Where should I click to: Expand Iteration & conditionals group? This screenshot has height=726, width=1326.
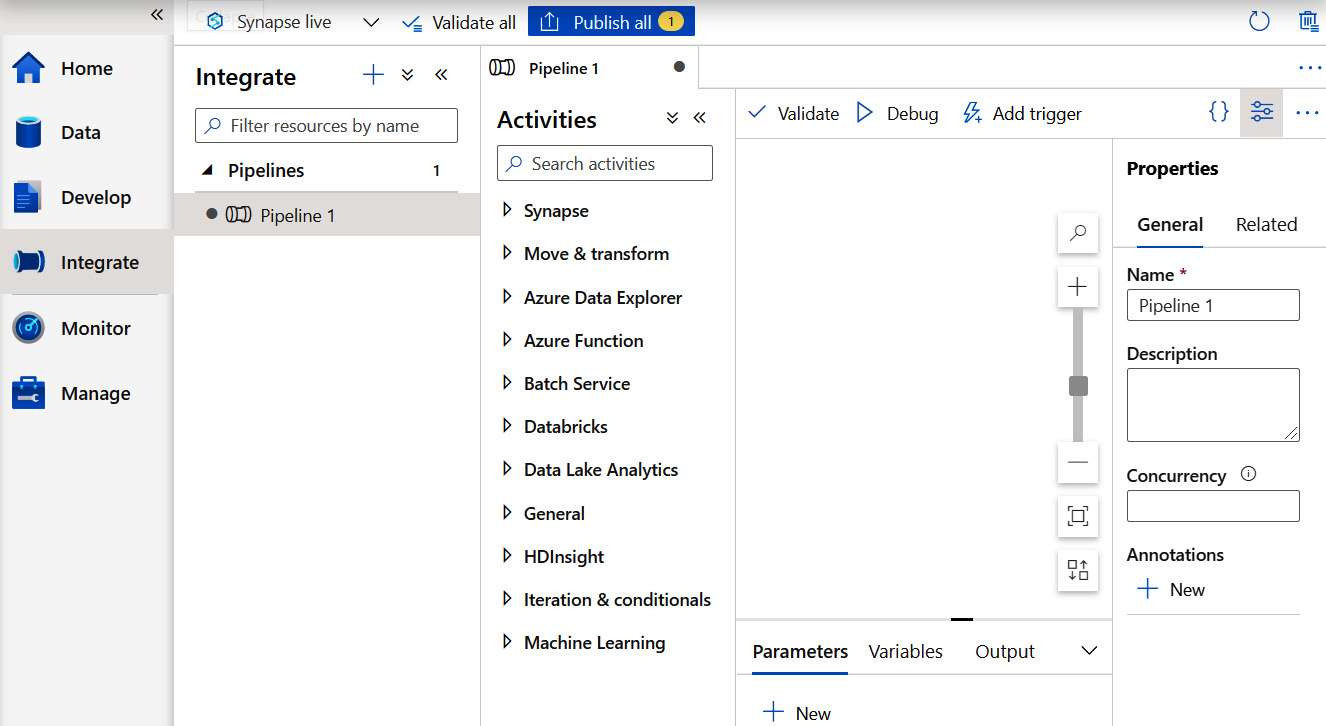click(x=507, y=599)
